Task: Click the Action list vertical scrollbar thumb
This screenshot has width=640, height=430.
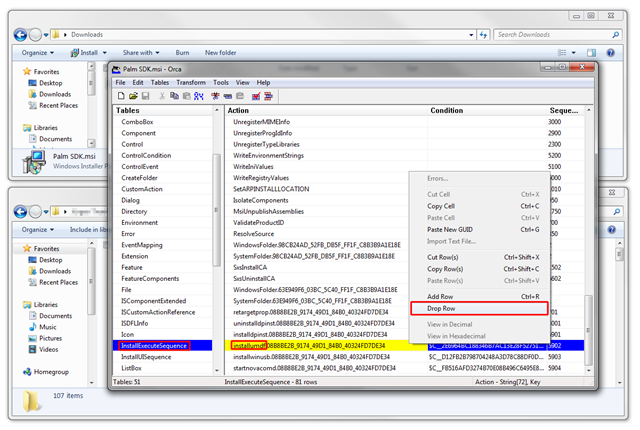Action: [589, 330]
